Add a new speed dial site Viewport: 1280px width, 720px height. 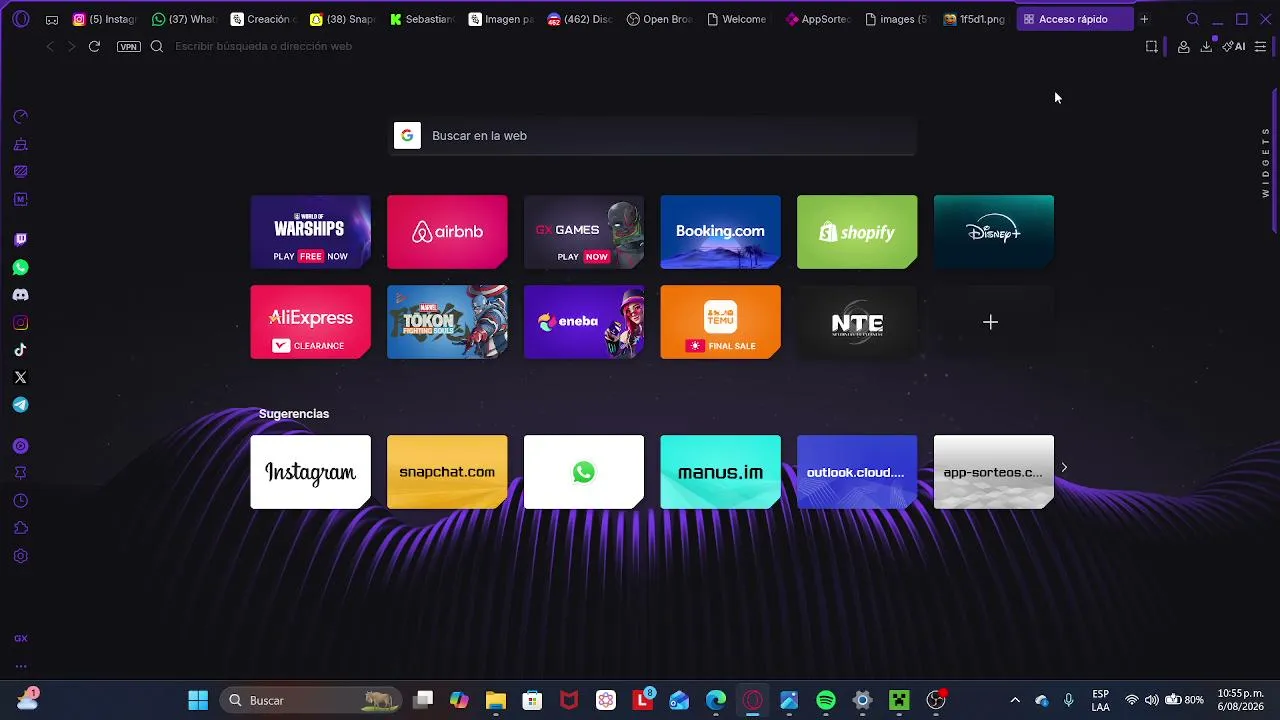990,322
